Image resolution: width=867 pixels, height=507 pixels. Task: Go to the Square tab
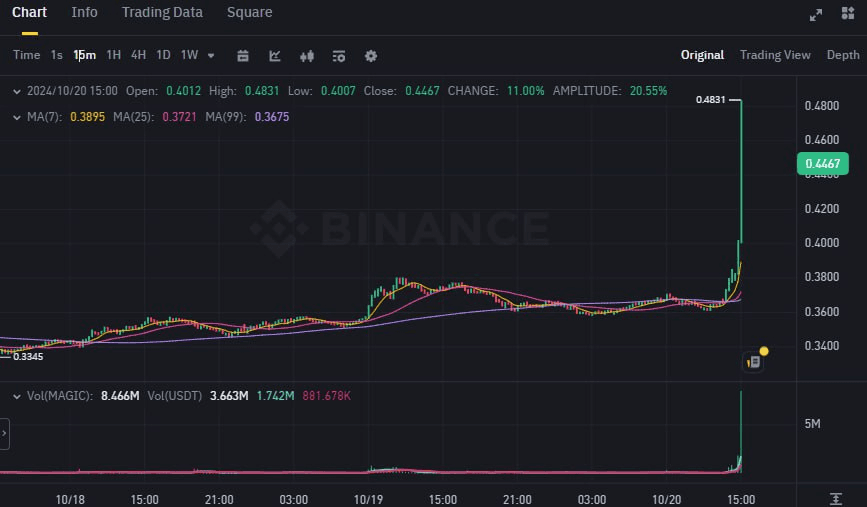(249, 13)
